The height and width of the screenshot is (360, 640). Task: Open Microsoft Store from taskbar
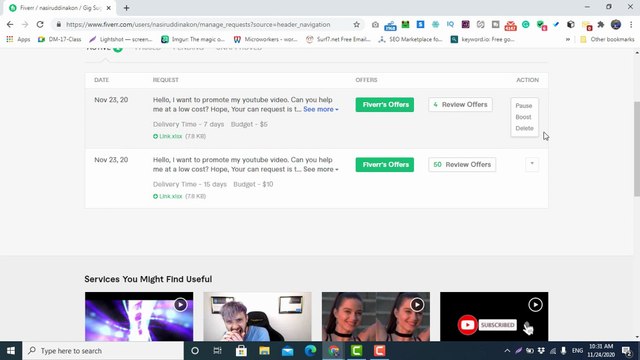pos(241,351)
